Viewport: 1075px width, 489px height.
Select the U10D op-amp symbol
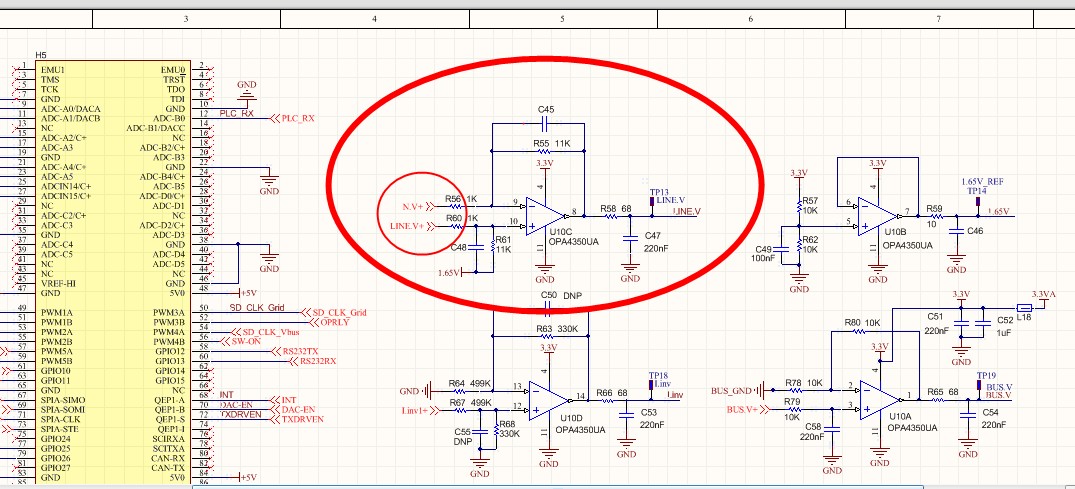(x=548, y=401)
